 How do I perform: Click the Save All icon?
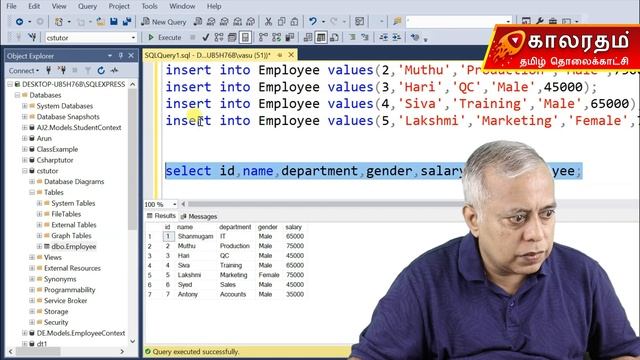click(127, 22)
